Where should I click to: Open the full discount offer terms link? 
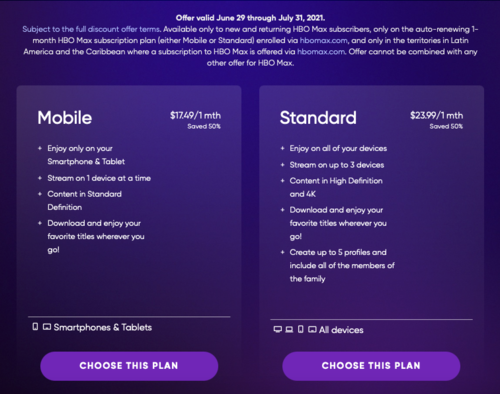[92, 29]
